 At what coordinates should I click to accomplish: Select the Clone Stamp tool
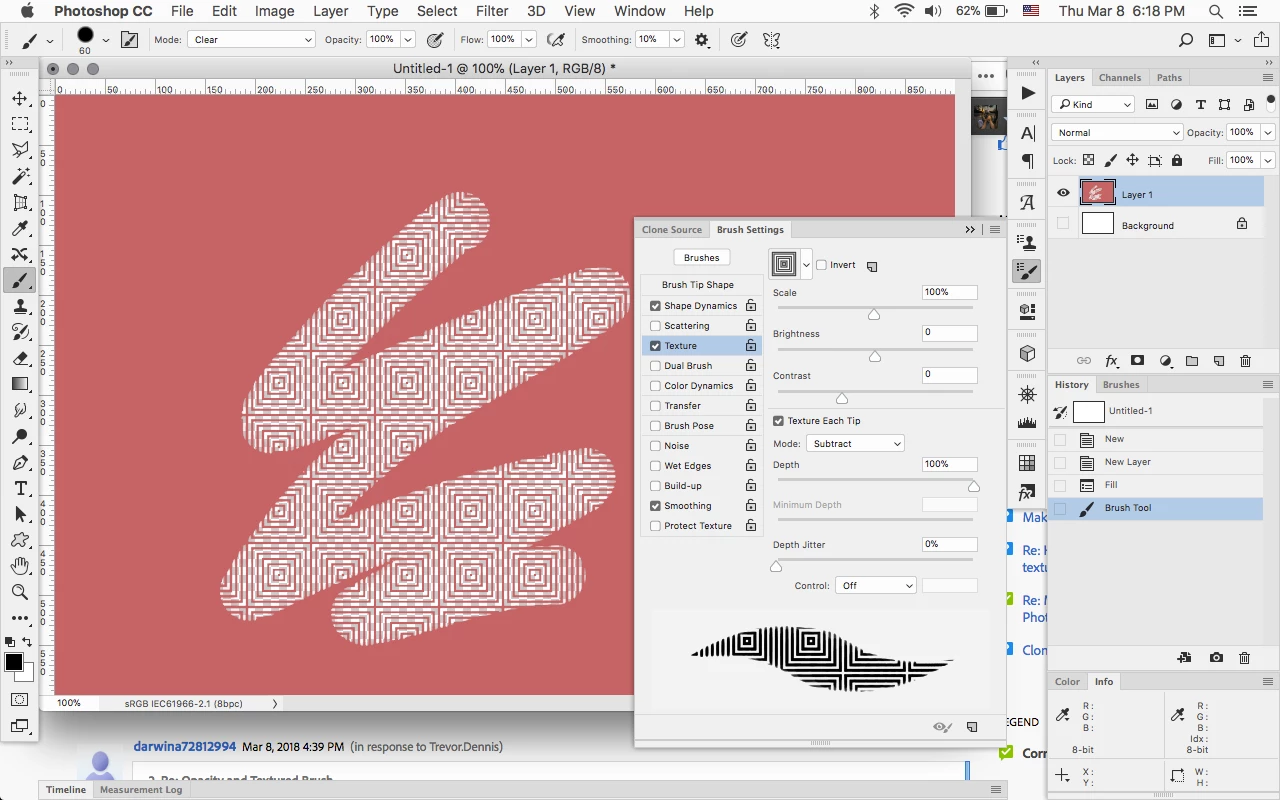tap(20, 307)
